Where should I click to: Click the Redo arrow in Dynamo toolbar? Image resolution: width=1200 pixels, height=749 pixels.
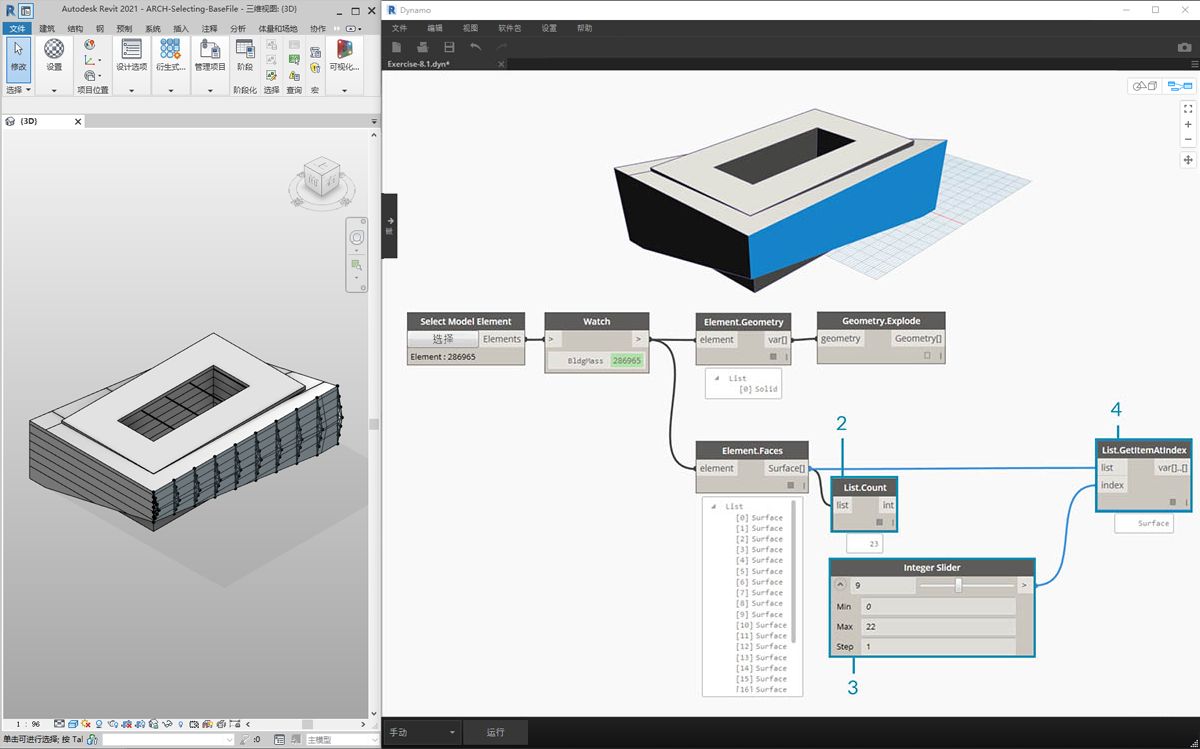point(501,47)
